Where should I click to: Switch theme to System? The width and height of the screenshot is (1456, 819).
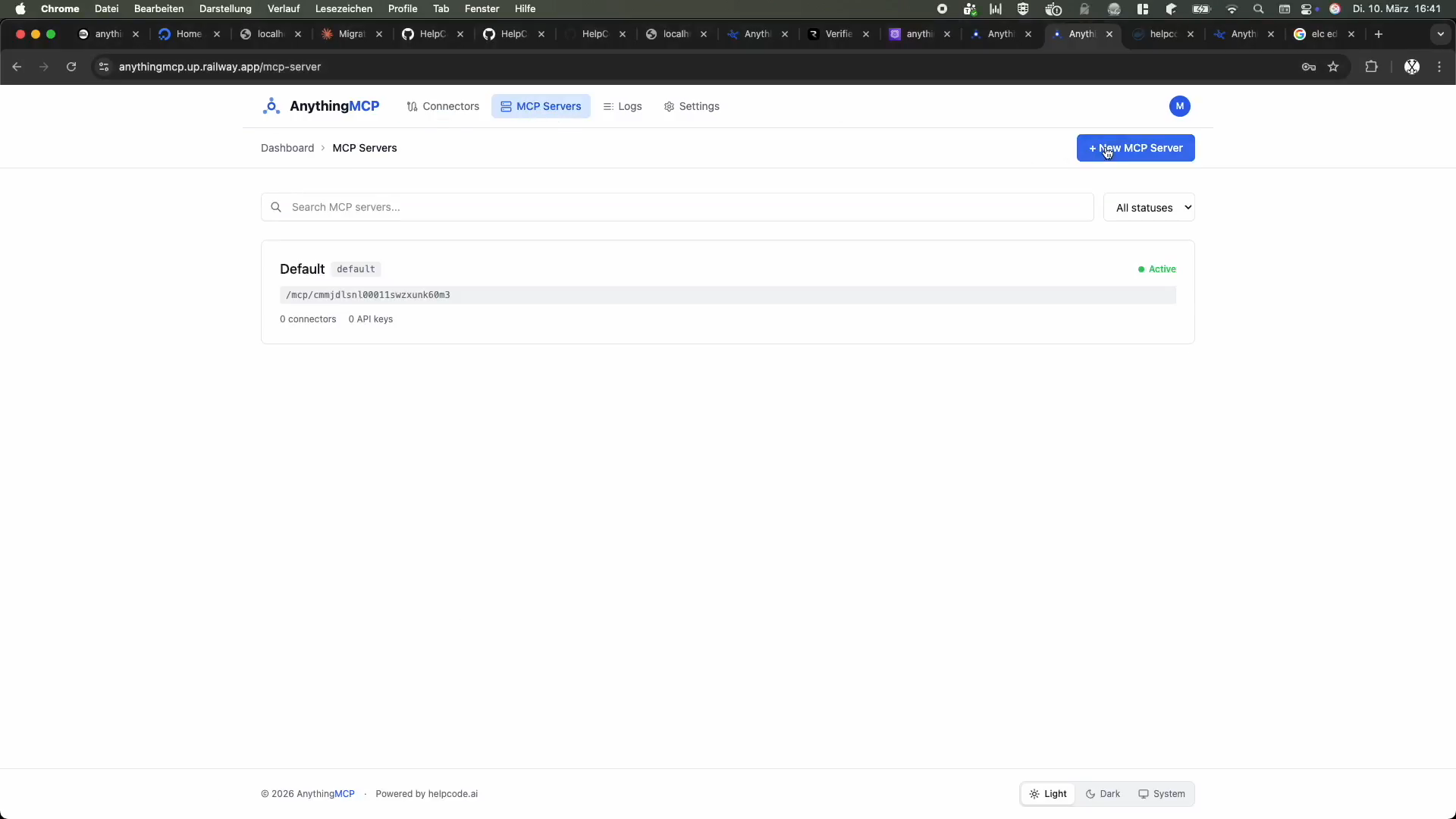point(1161,794)
